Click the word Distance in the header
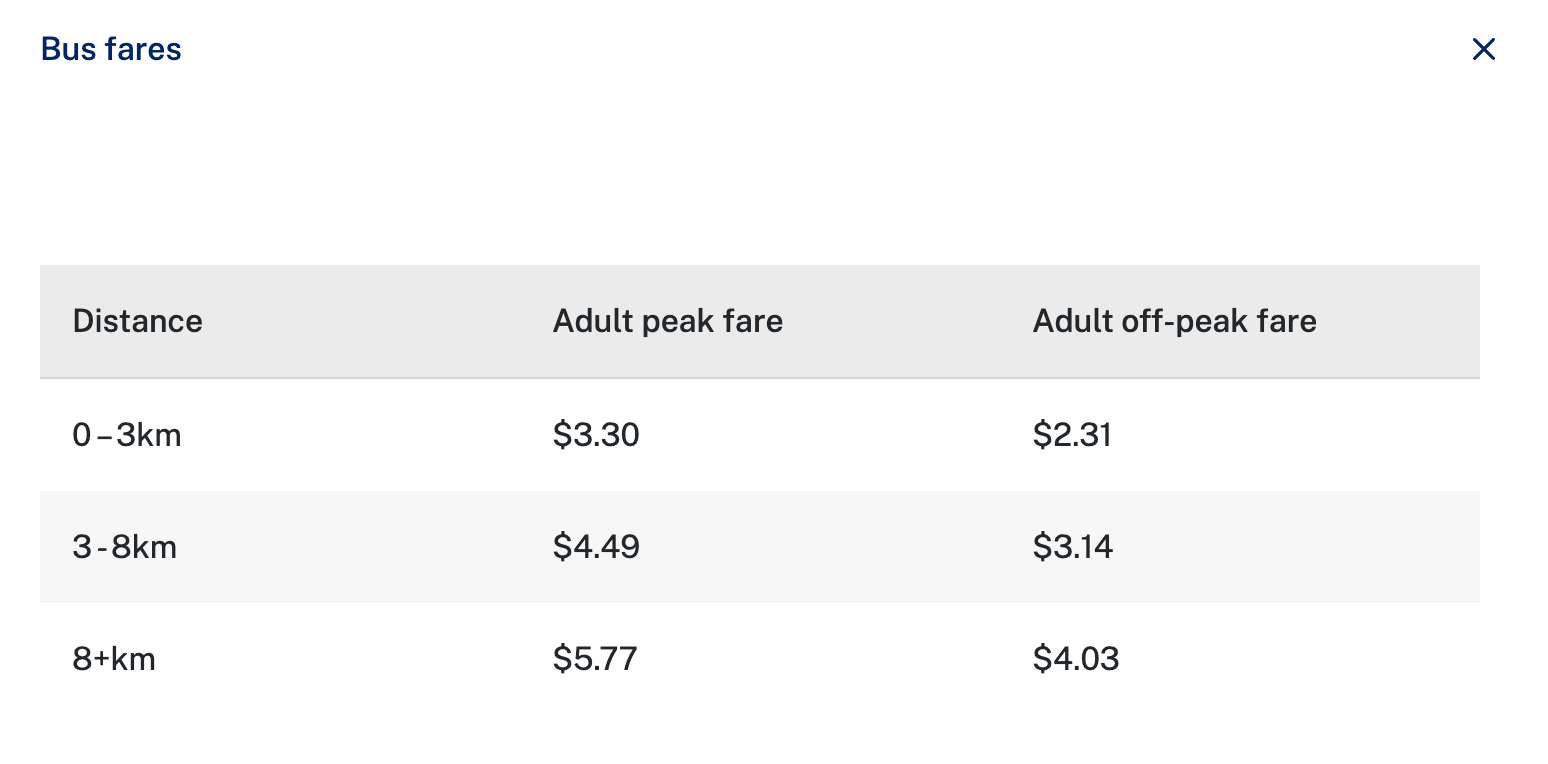The image size is (1548, 764). pyautogui.click(x=138, y=321)
